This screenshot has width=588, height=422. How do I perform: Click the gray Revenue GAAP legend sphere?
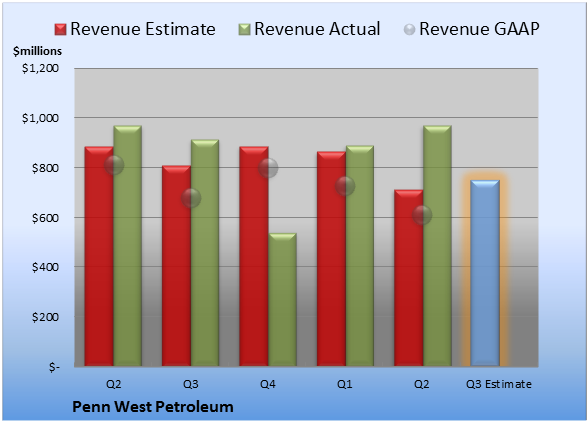[409, 30]
